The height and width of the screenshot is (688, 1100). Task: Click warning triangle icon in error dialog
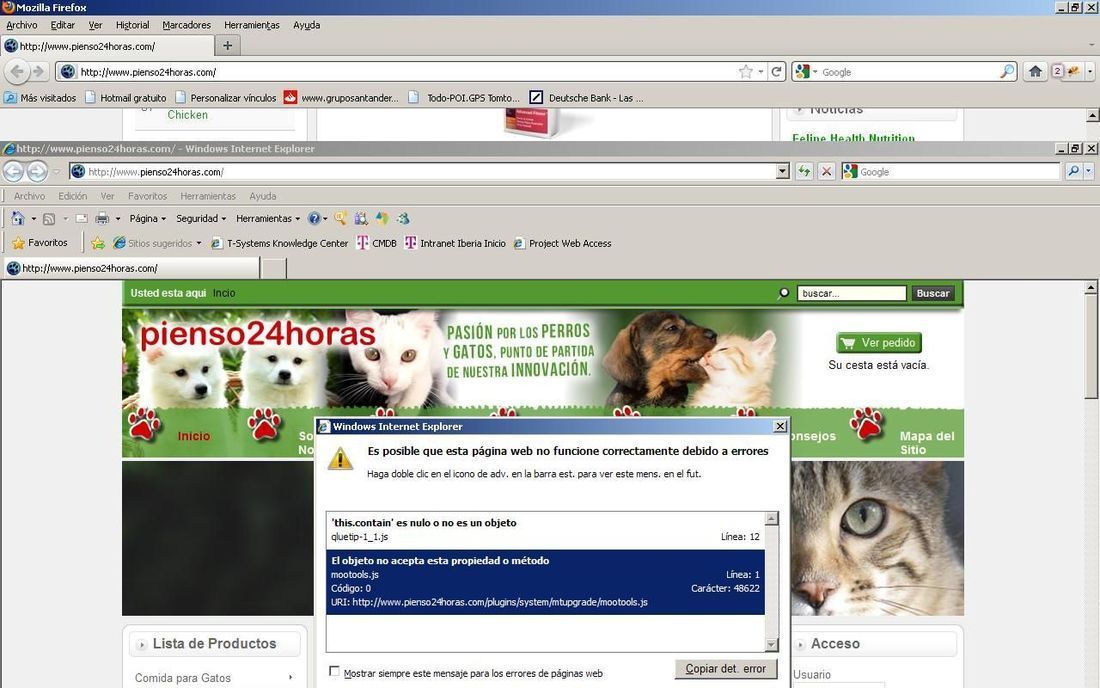(x=340, y=459)
